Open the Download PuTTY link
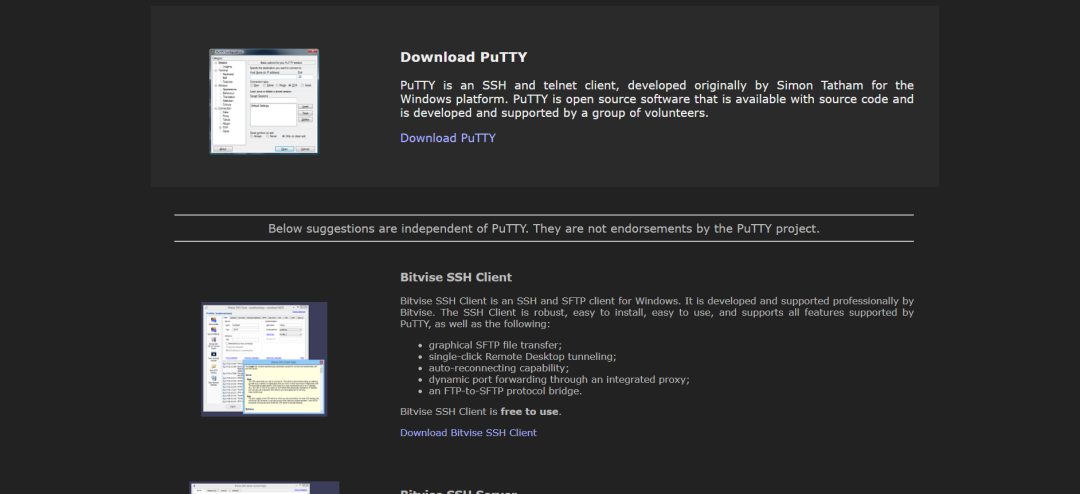The height and width of the screenshot is (494, 1080). pos(448,138)
